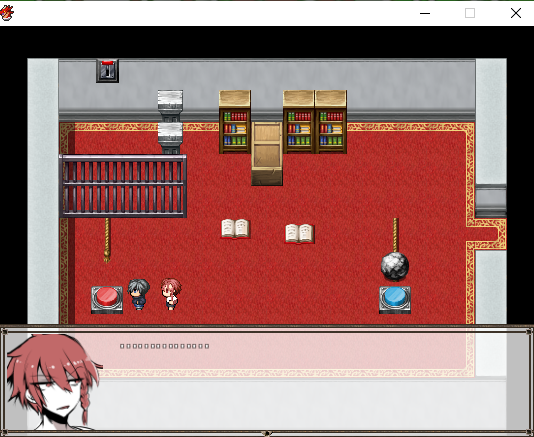Click the middle bookshelf
The width and height of the screenshot is (534, 437).
[x=299, y=122]
